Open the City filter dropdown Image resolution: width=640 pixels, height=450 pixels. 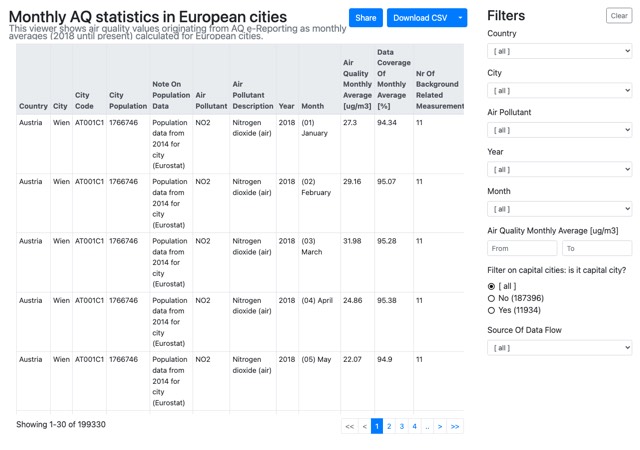tap(559, 91)
